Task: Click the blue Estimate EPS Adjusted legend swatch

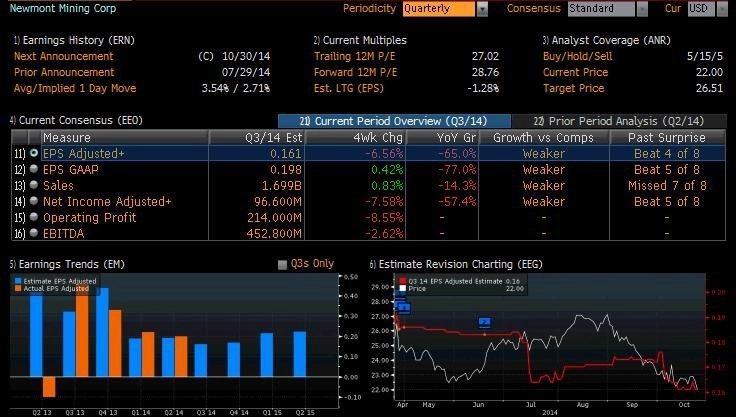Action: (18, 281)
